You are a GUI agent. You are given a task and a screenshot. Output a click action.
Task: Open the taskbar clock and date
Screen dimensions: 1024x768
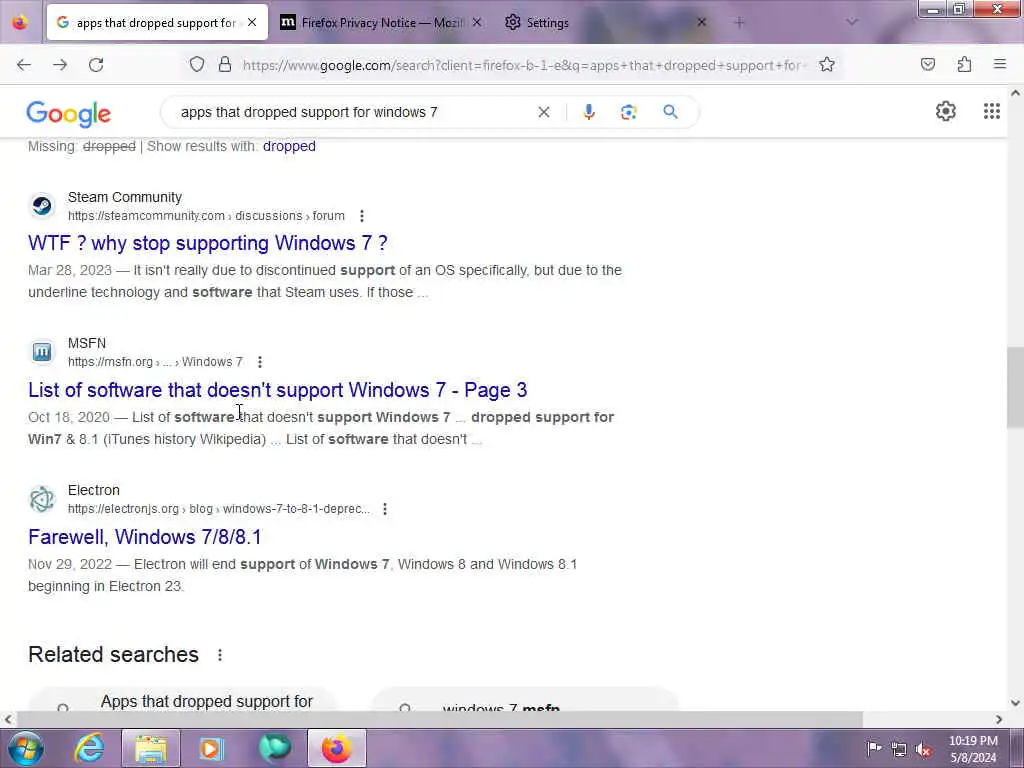[x=973, y=749]
